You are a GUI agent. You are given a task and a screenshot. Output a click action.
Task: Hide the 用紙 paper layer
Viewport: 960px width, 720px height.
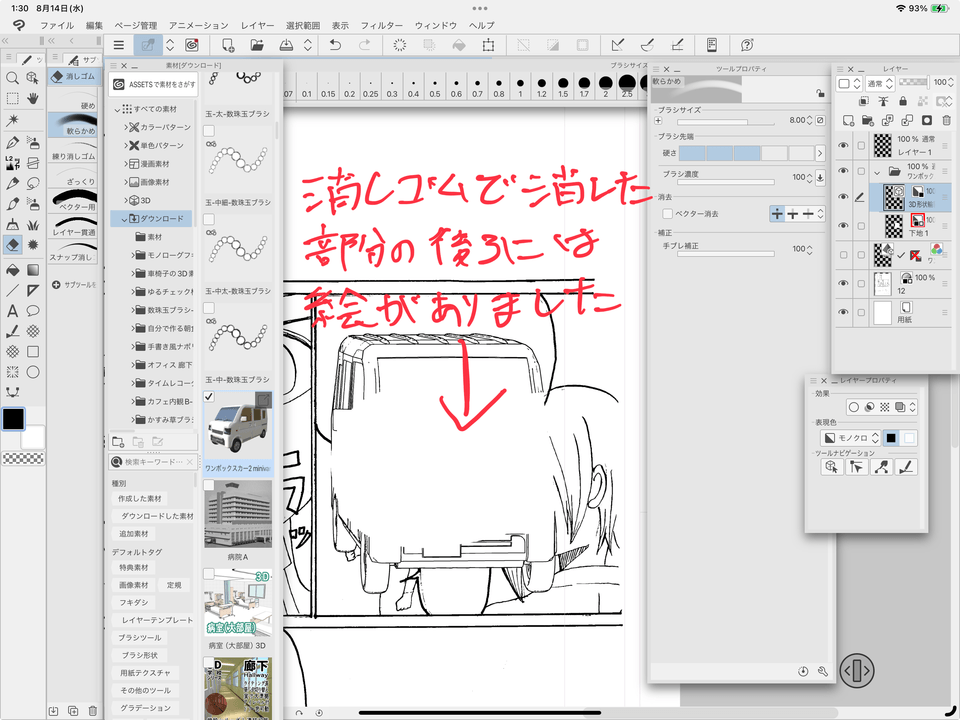click(x=843, y=312)
